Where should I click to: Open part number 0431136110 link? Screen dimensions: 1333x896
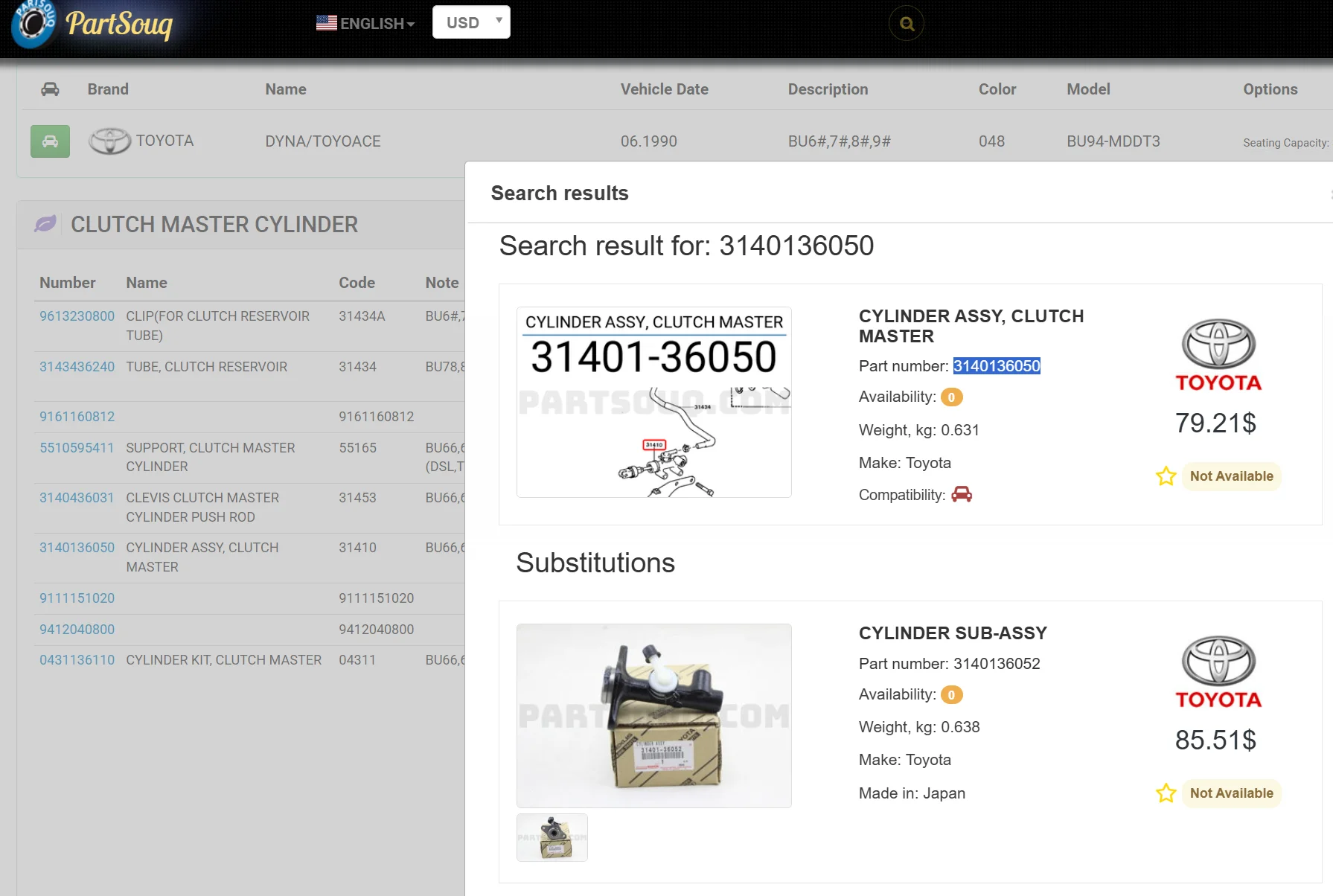click(77, 660)
